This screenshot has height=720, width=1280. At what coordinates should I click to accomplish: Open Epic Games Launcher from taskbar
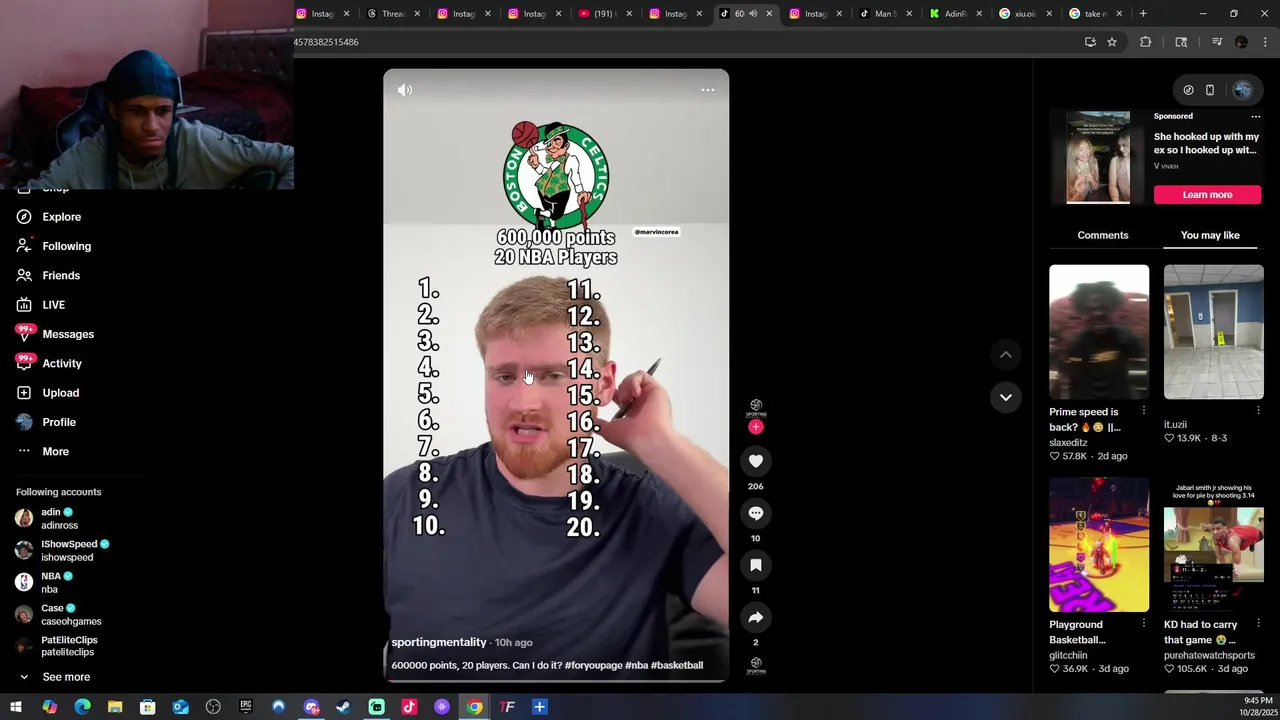tap(246, 707)
